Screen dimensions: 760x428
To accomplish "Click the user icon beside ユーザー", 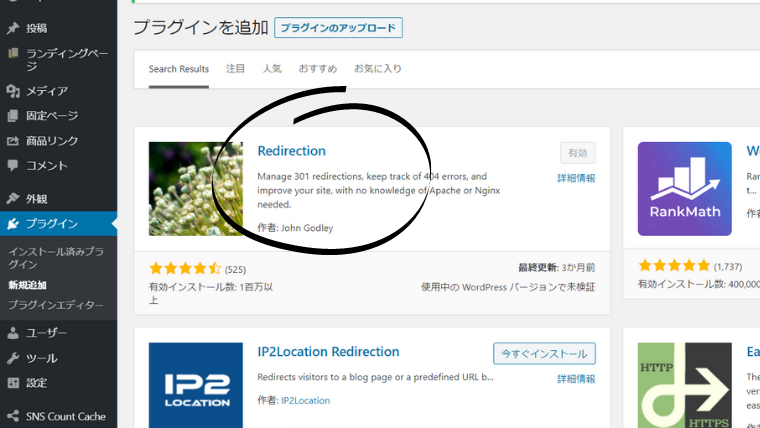I will point(13,333).
